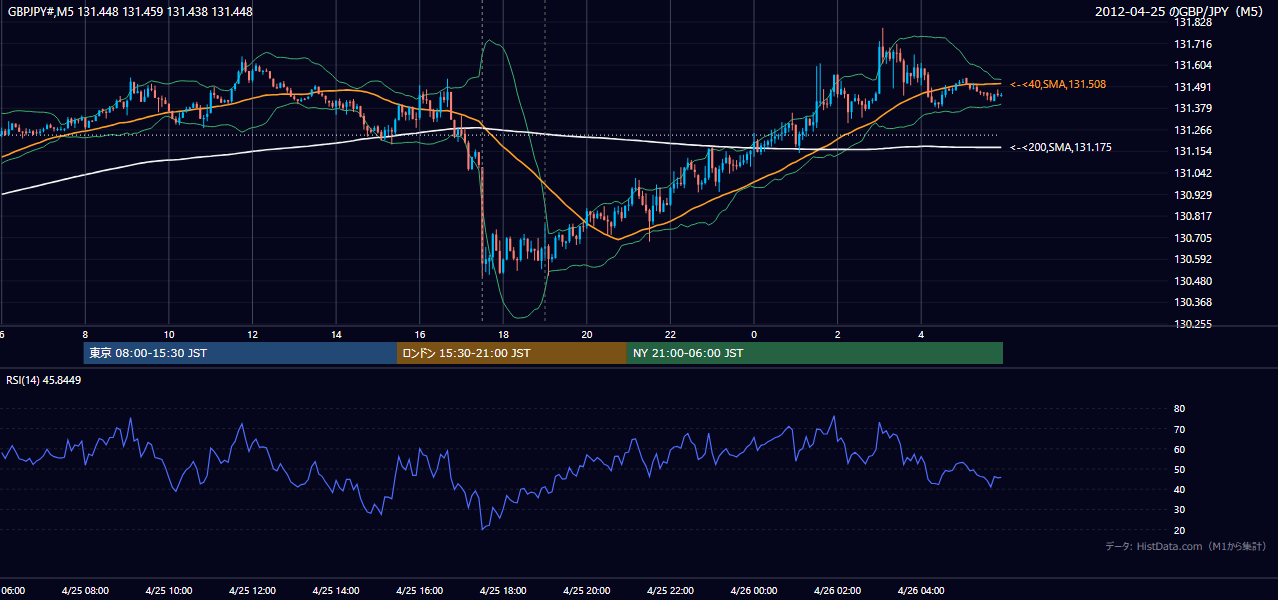This screenshot has height=600, width=1278.
Task: Click price axis value 131.154
Action: coord(1192,151)
